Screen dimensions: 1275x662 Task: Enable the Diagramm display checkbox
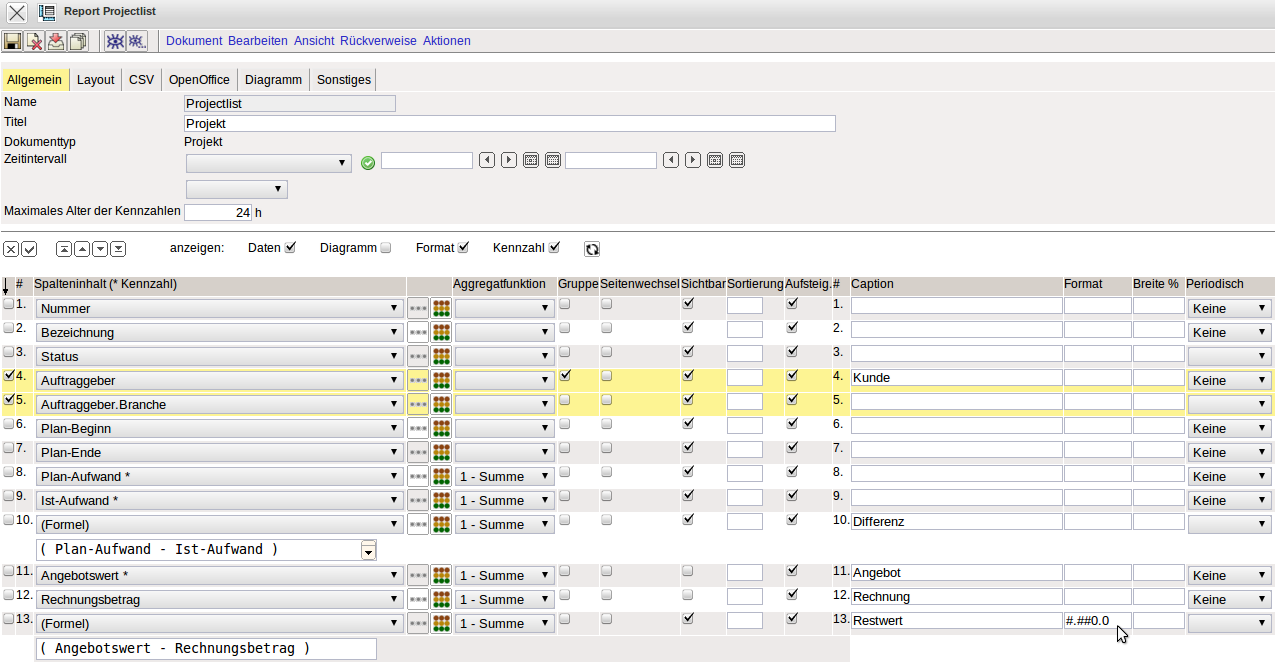click(x=386, y=248)
